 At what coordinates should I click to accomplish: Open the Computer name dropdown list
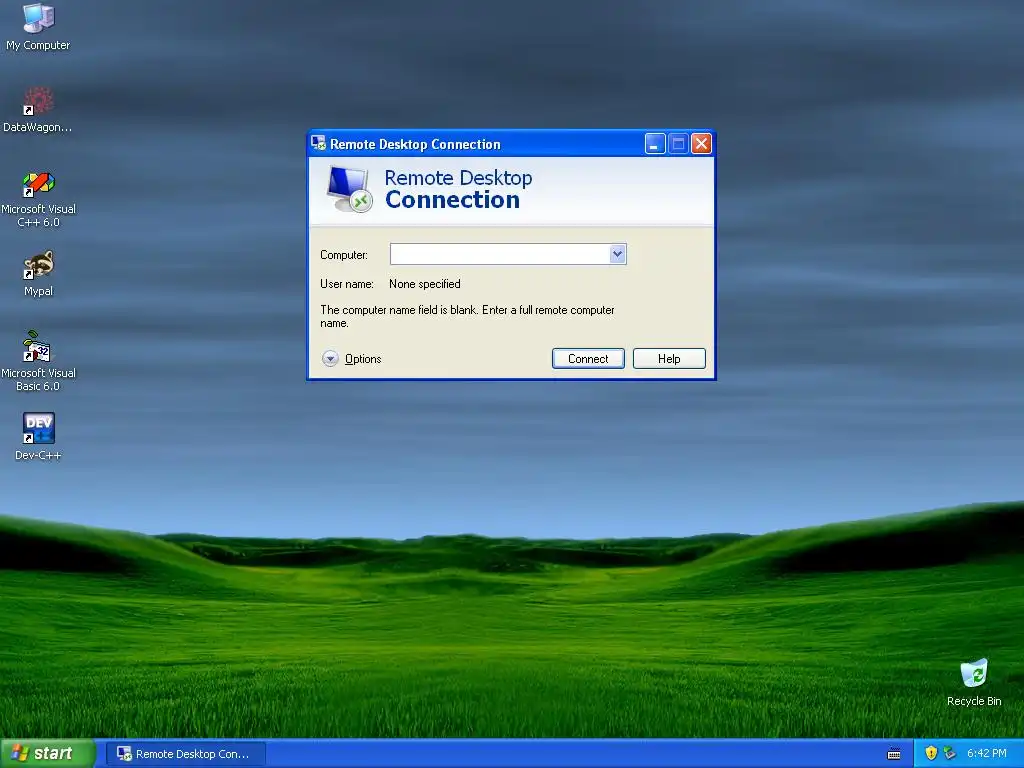[617, 254]
